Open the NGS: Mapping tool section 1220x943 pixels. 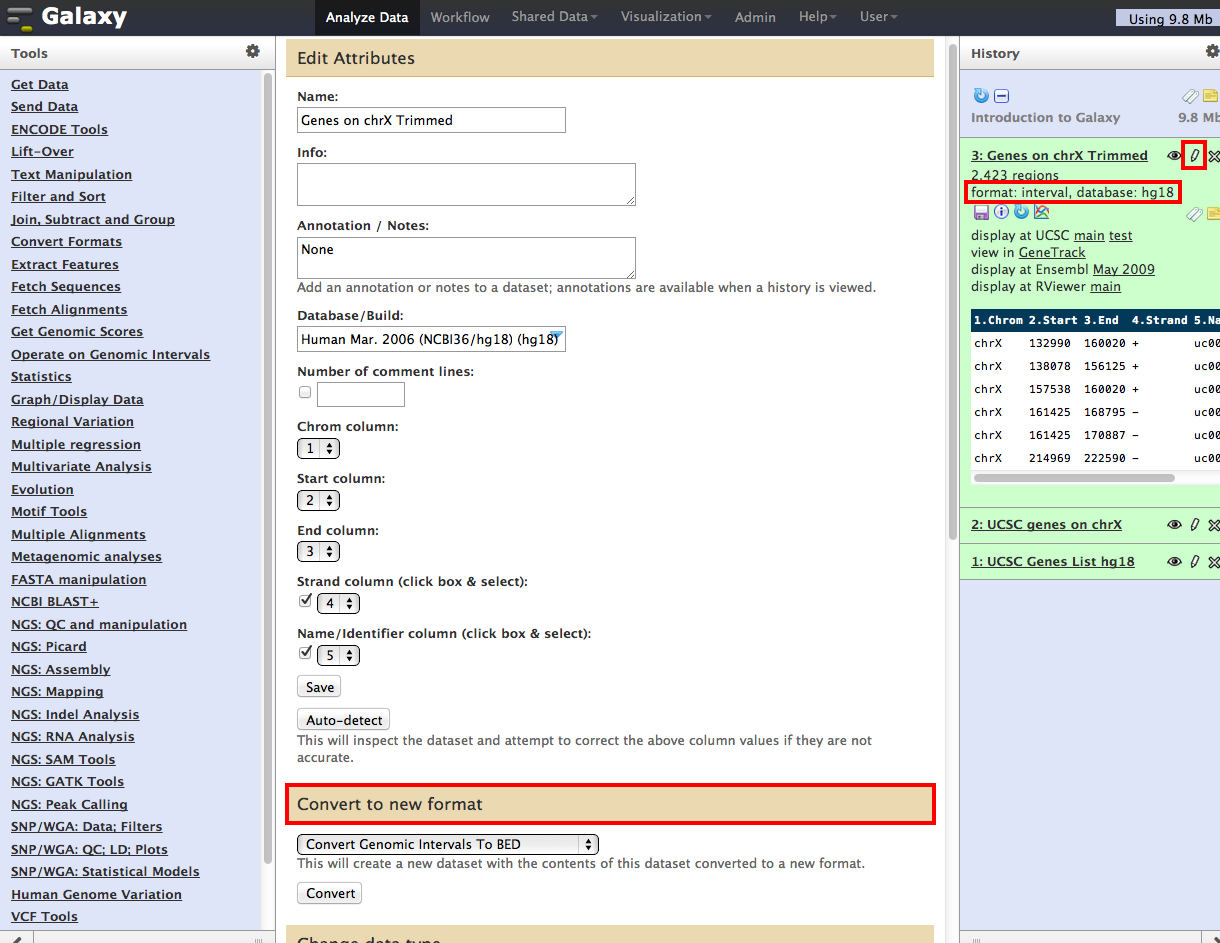point(57,692)
